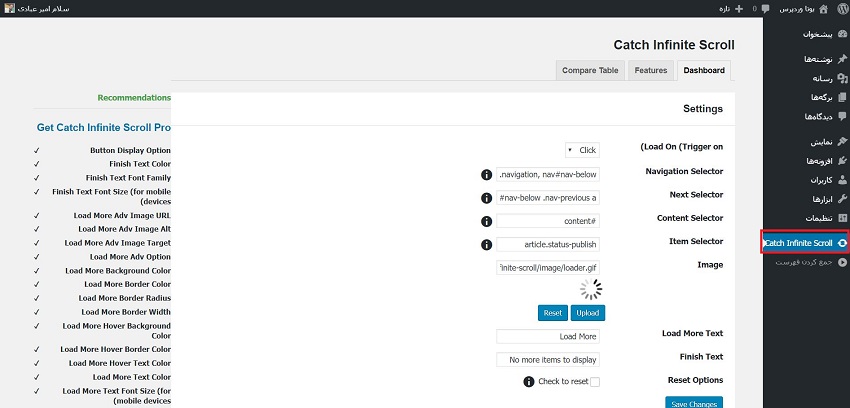Click the Upload button

point(588,313)
